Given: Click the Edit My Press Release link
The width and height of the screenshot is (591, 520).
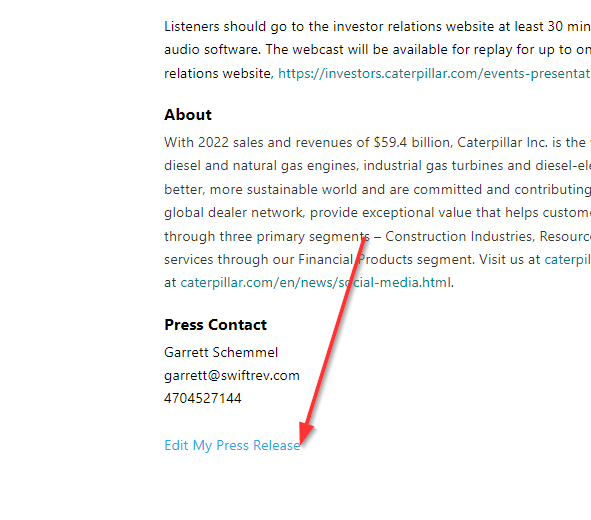Looking at the screenshot, I should tap(232, 445).
